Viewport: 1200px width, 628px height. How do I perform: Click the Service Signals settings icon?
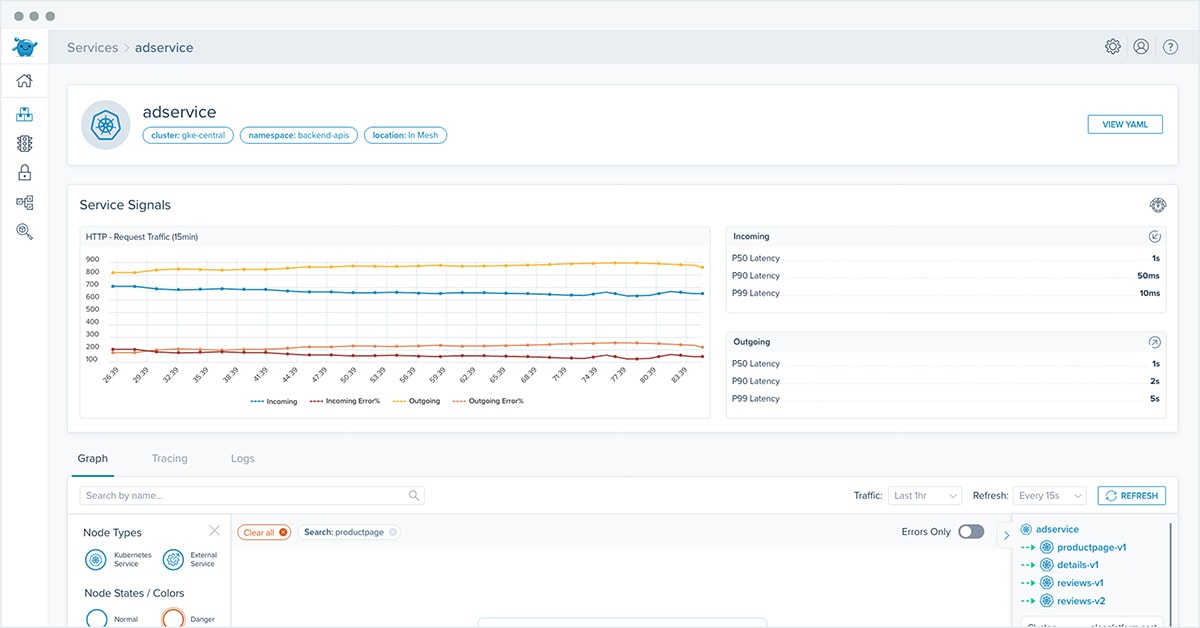(x=1158, y=205)
